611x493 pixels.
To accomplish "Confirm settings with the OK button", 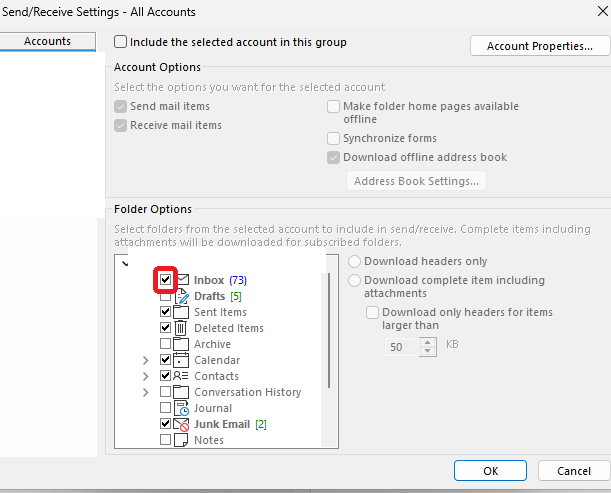I will (490, 471).
